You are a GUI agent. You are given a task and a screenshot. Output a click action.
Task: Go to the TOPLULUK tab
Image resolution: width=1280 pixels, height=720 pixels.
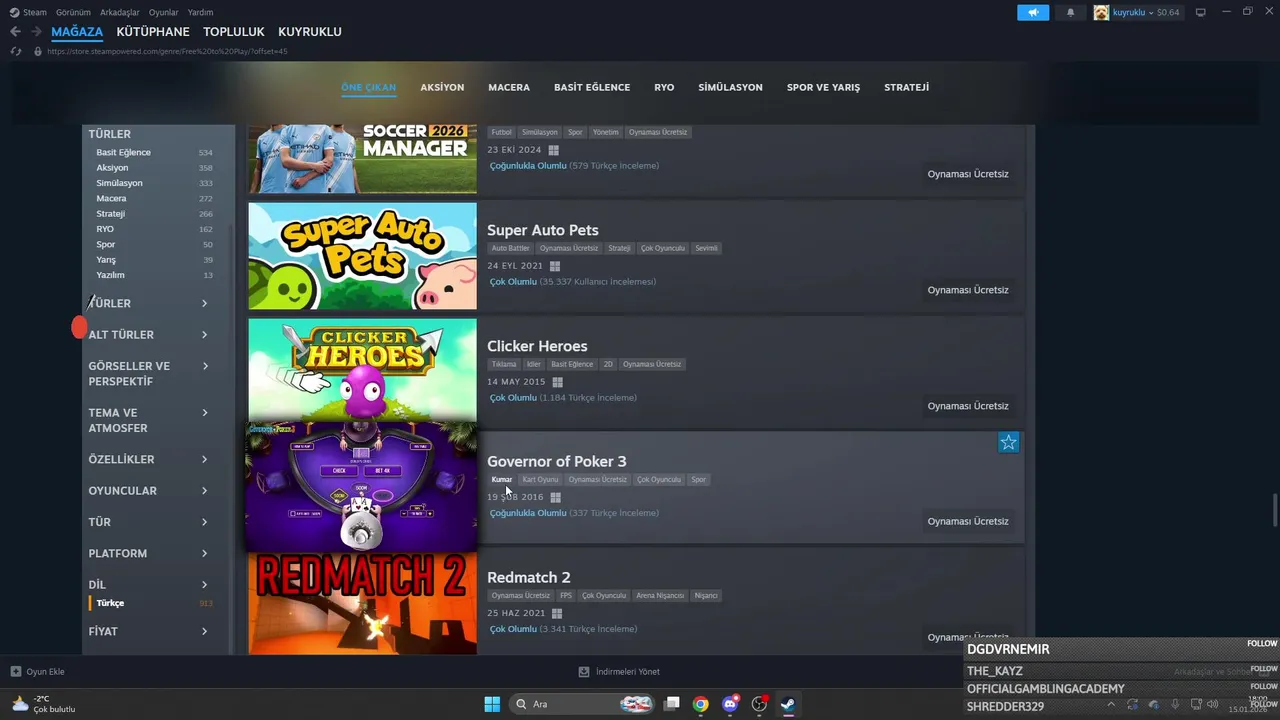coord(234,32)
